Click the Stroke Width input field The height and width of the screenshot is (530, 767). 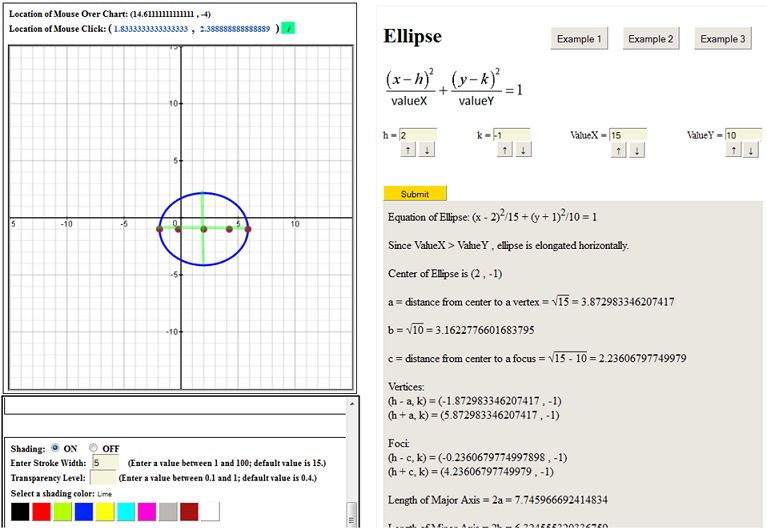105,462
